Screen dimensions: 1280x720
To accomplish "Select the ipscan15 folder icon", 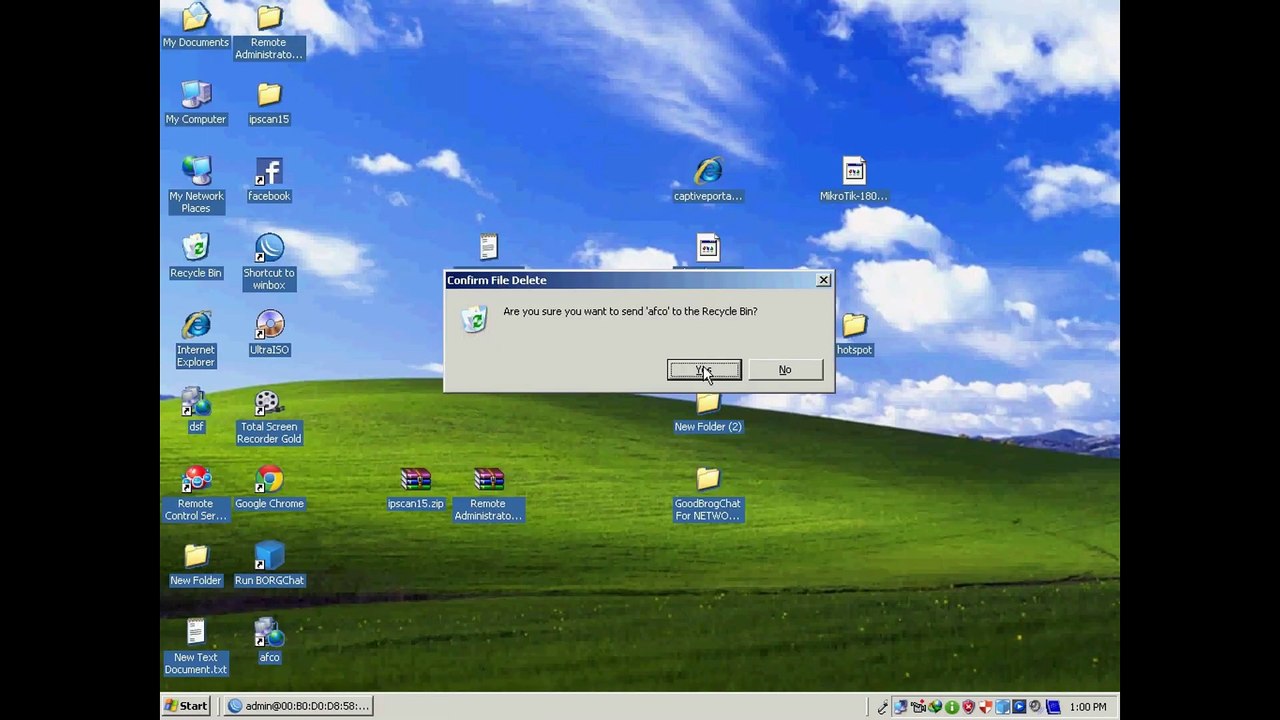I will click(269, 103).
